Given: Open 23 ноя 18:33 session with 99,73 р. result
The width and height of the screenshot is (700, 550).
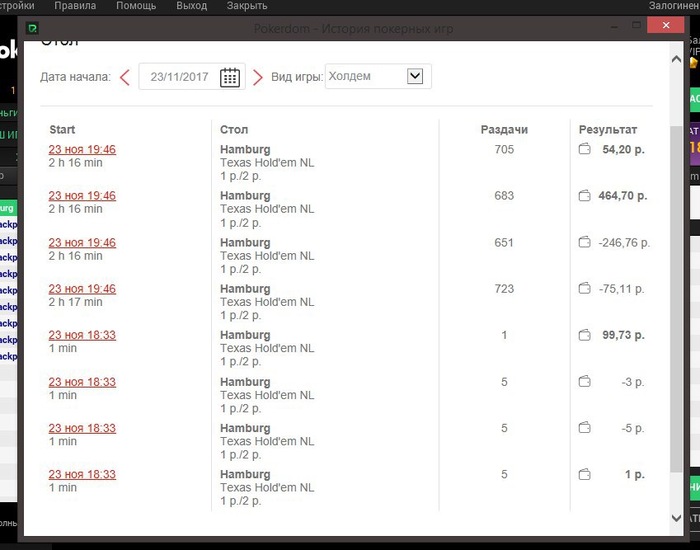Looking at the screenshot, I should tap(82, 335).
